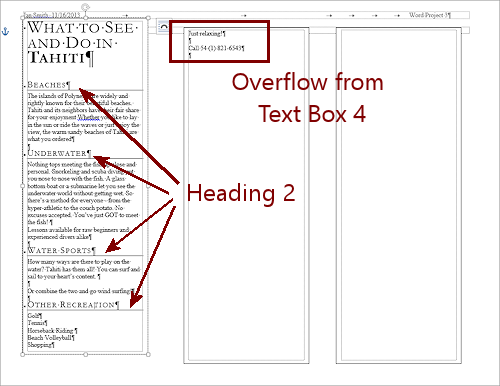Screen dimensions: 500x386
Task: Select the bottom-left corner sizing handle
Action: 23,354
